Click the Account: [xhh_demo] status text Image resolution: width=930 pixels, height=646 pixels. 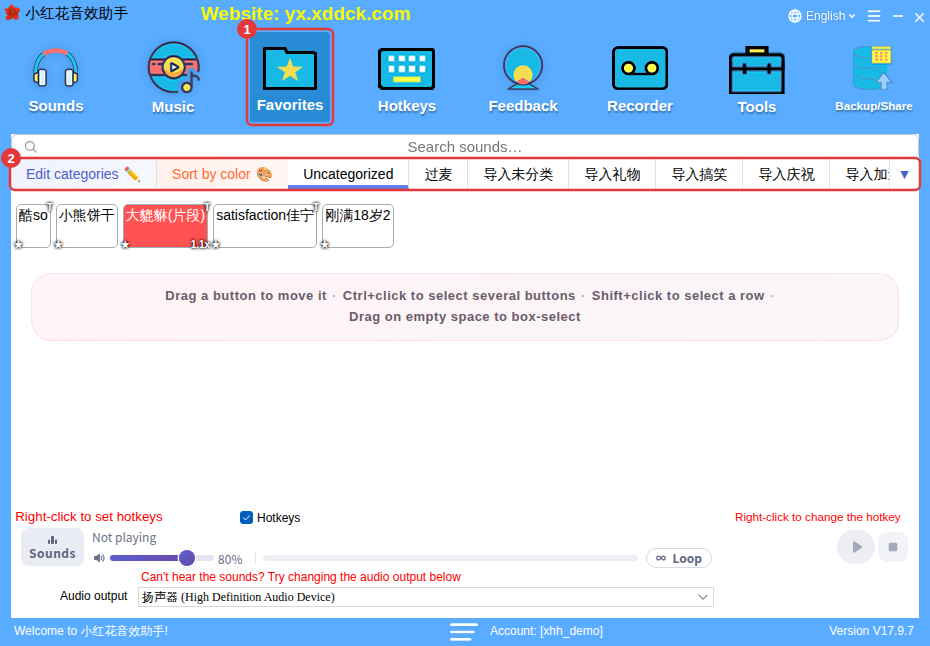tap(546, 631)
